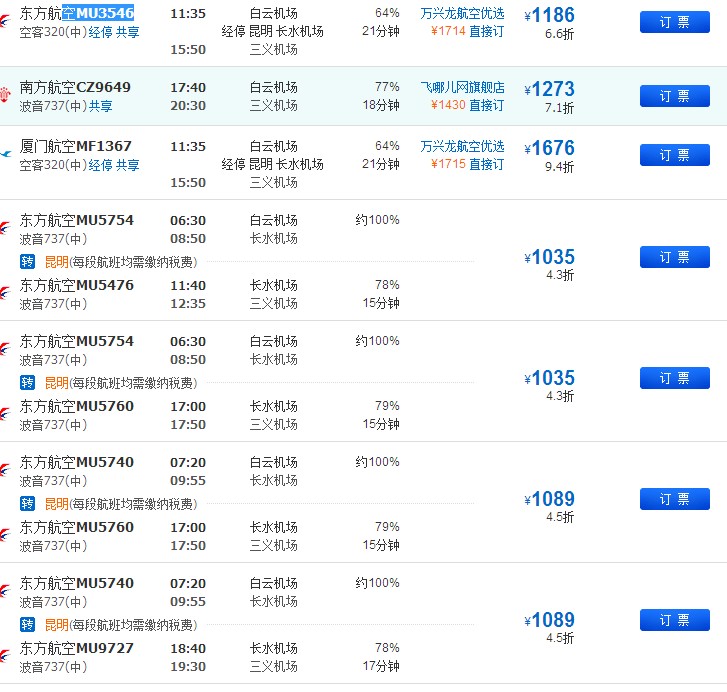
Task: Click the ¥1035 price of the MU5476 itinerary
Action: (549, 257)
